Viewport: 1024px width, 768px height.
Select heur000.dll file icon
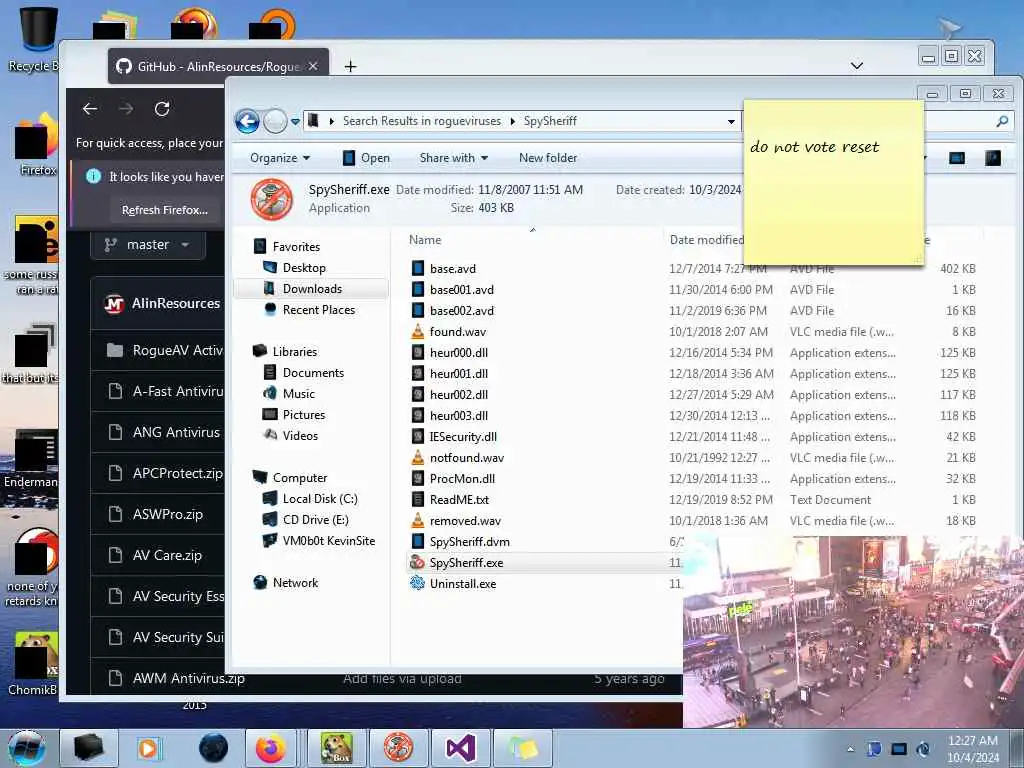[x=418, y=353]
